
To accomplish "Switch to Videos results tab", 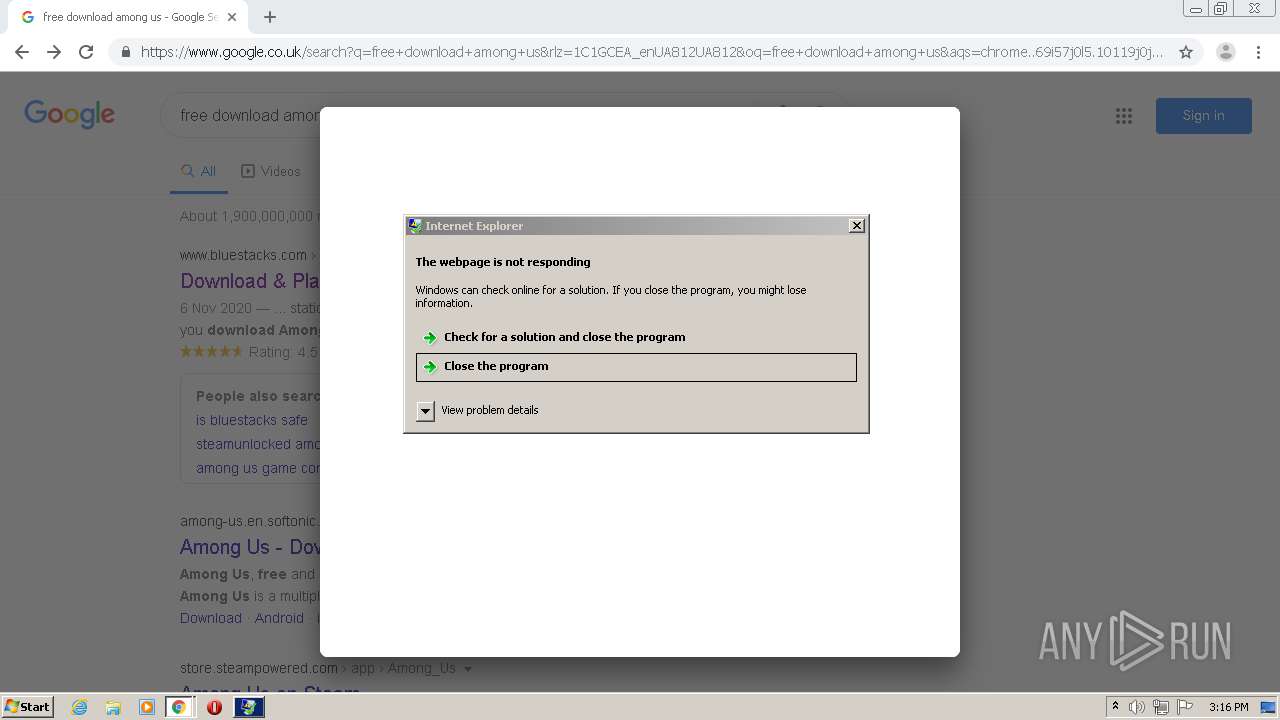I will coord(271,171).
